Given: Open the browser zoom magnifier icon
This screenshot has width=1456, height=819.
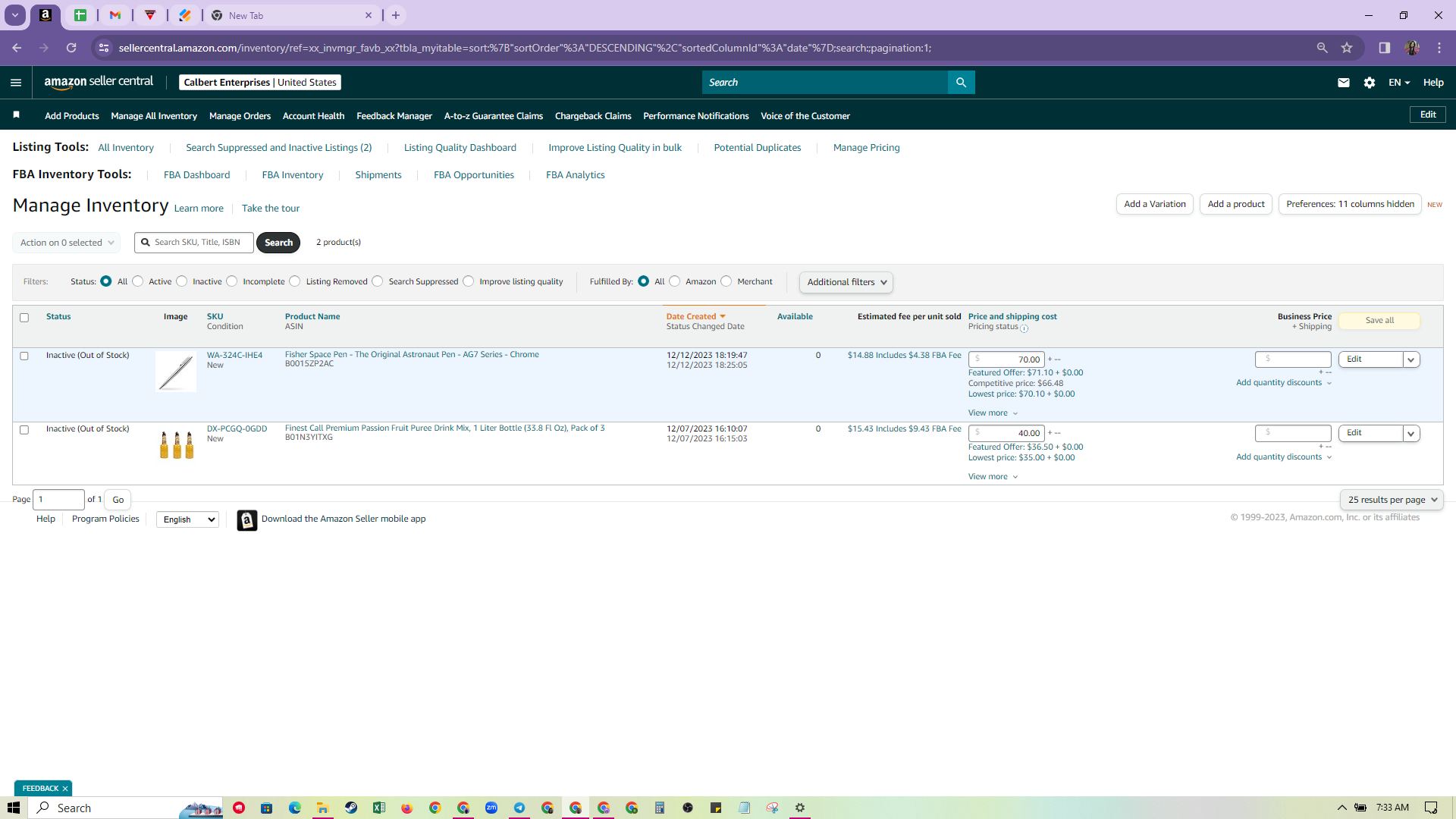Looking at the screenshot, I should tap(1322, 48).
